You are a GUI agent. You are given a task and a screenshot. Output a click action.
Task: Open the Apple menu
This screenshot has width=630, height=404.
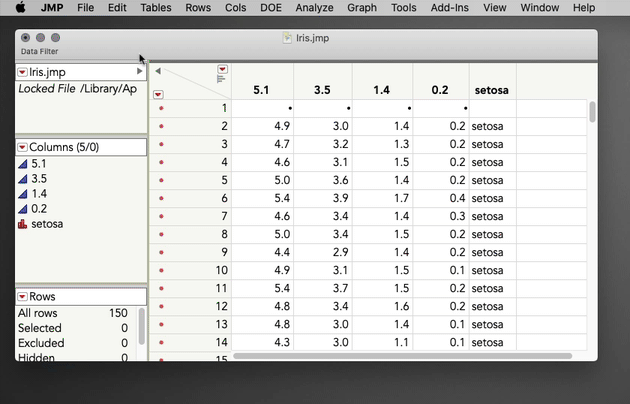20,8
